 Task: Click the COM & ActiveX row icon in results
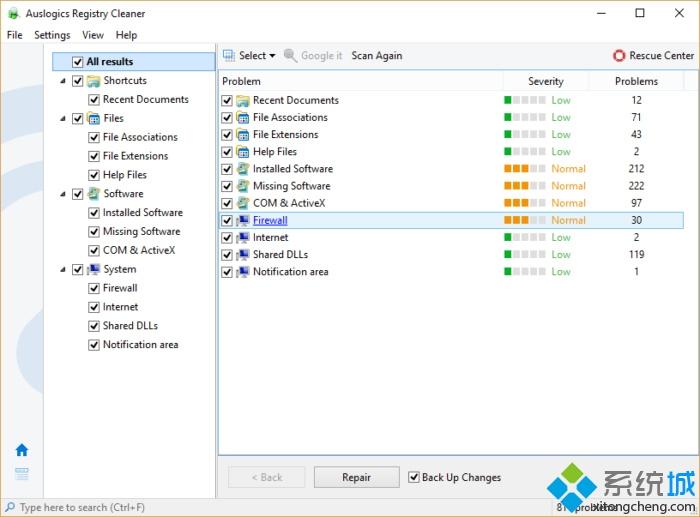[243, 203]
